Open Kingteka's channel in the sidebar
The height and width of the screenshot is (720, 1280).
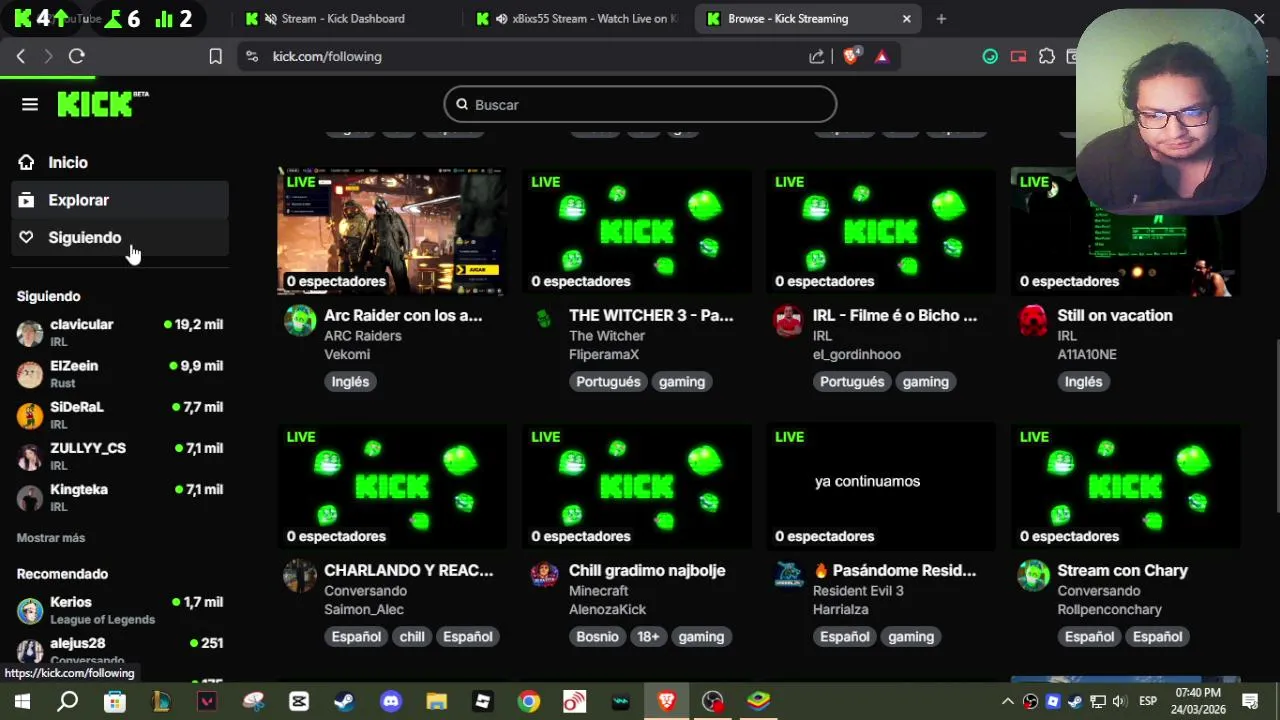(120, 497)
